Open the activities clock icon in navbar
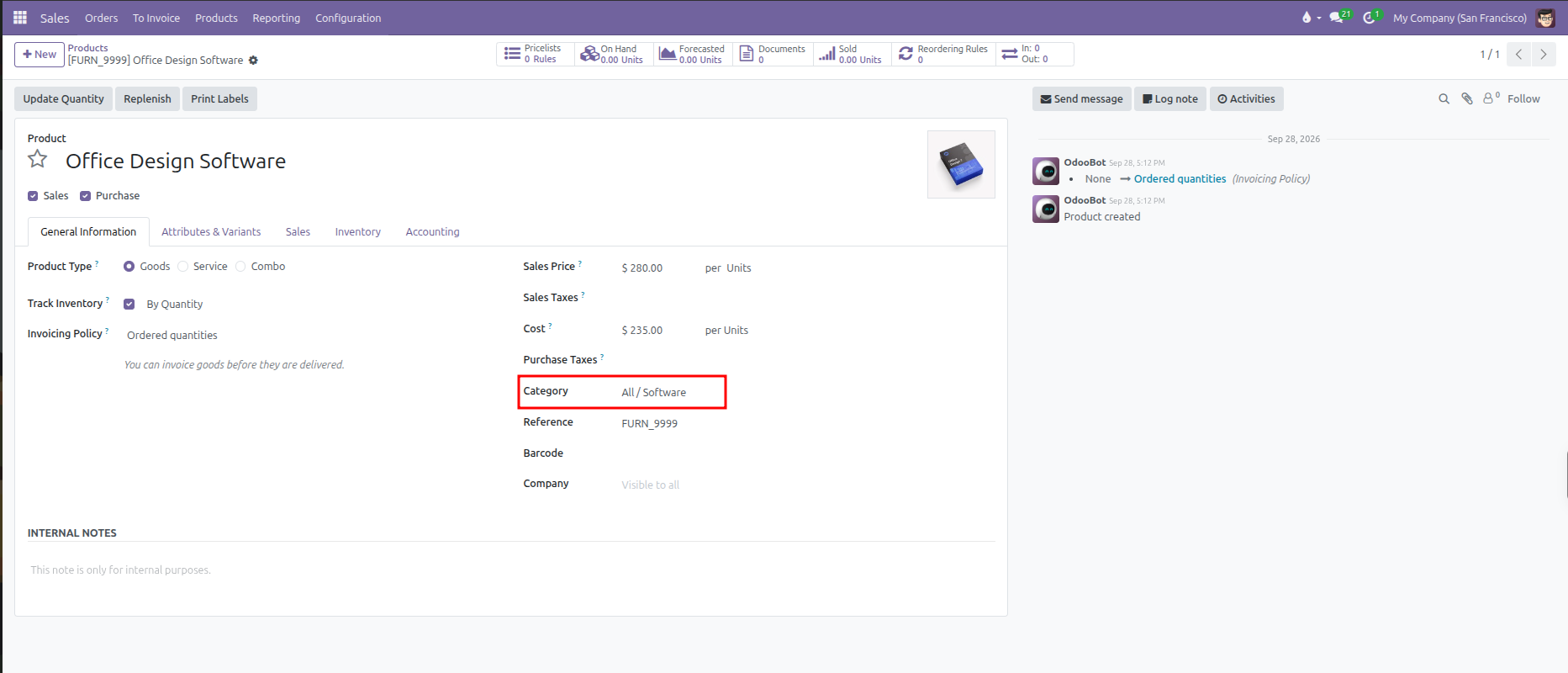The height and width of the screenshot is (673, 1568). 1371,18
